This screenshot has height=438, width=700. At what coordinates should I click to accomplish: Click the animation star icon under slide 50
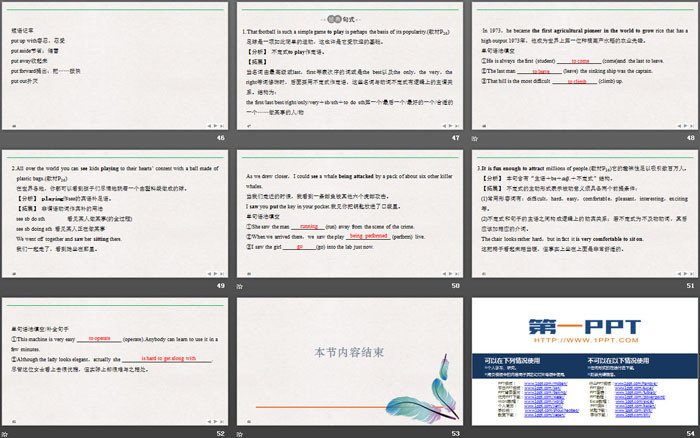[x=241, y=286]
